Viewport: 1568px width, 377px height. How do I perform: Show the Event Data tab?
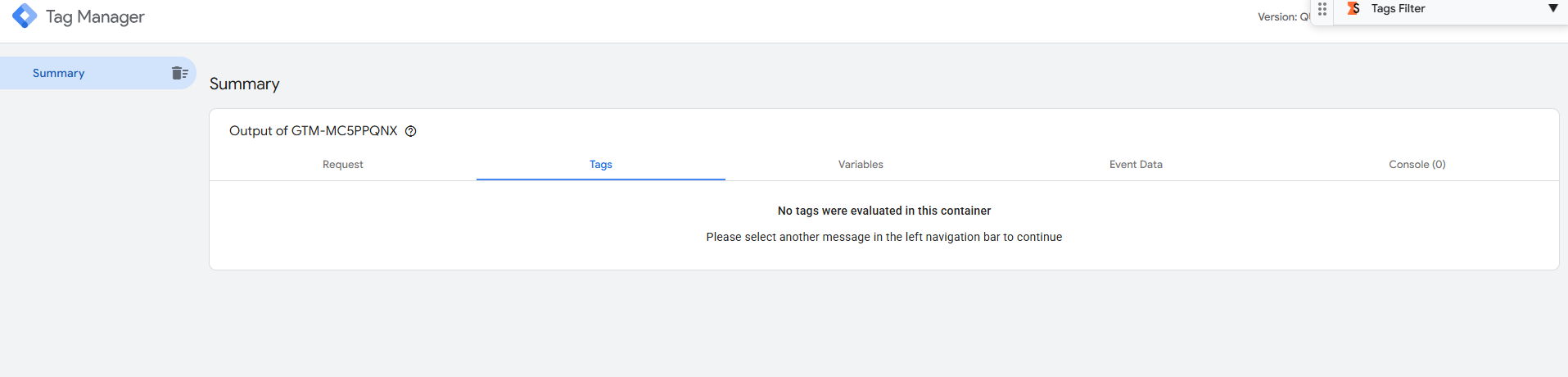(x=1136, y=165)
